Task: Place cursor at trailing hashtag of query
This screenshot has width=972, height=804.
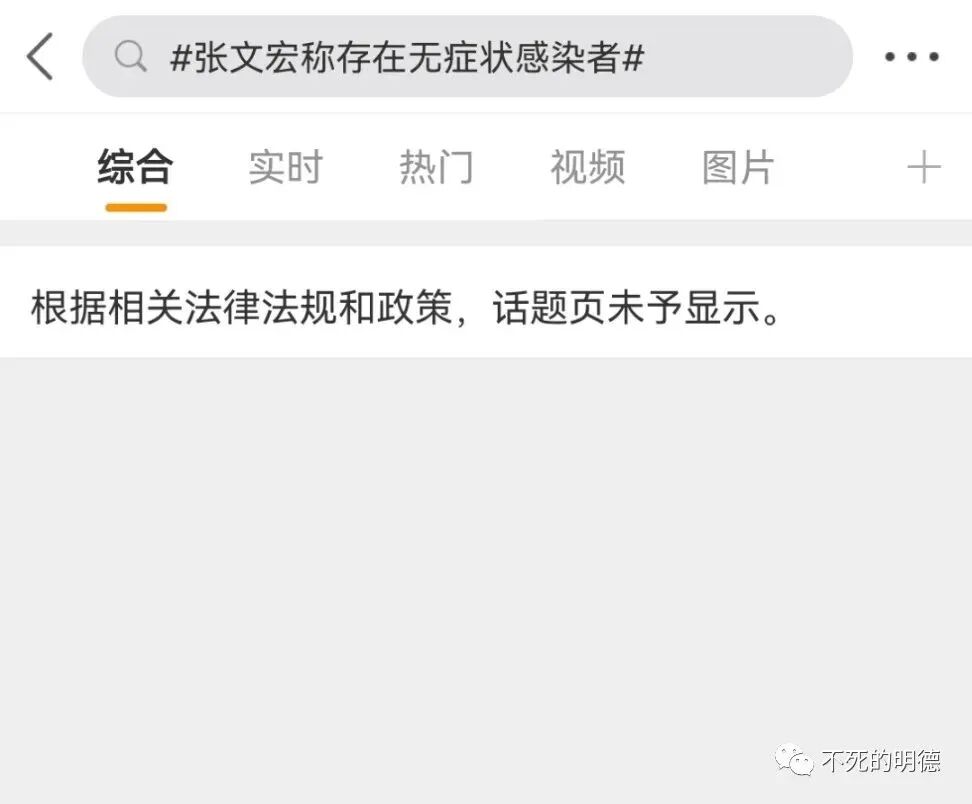Action: coord(633,58)
